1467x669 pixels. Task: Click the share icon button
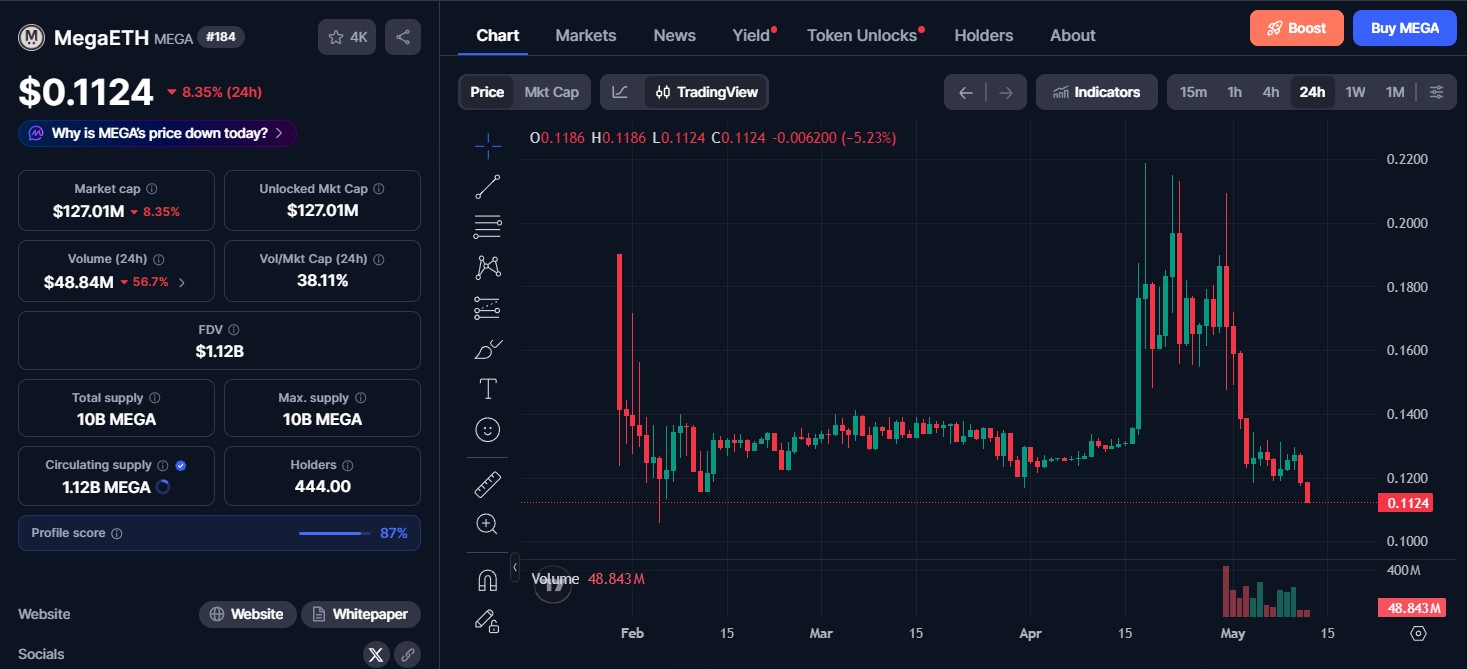click(403, 37)
